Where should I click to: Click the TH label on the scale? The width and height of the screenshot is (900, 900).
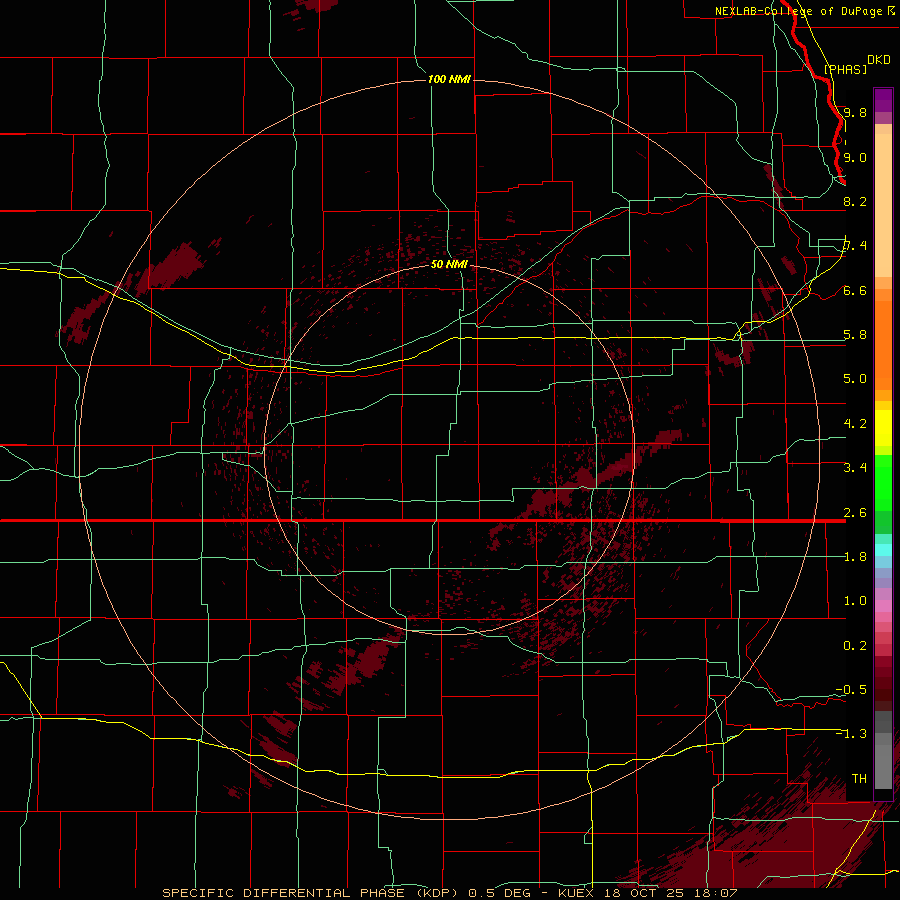point(859,779)
